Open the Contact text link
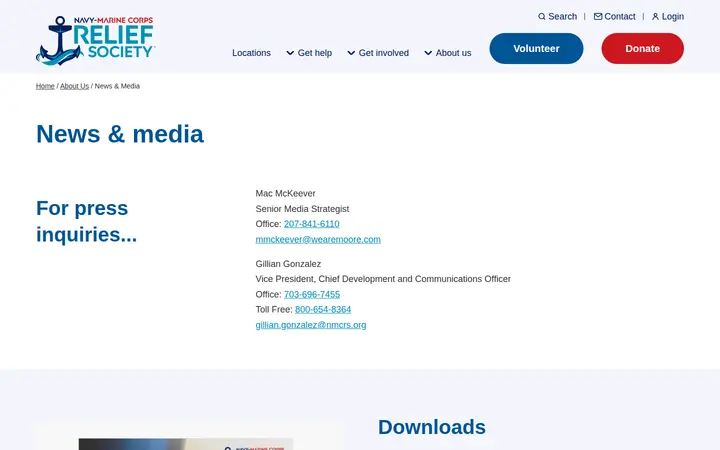Viewport: 720px width, 450px height. [x=620, y=17]
